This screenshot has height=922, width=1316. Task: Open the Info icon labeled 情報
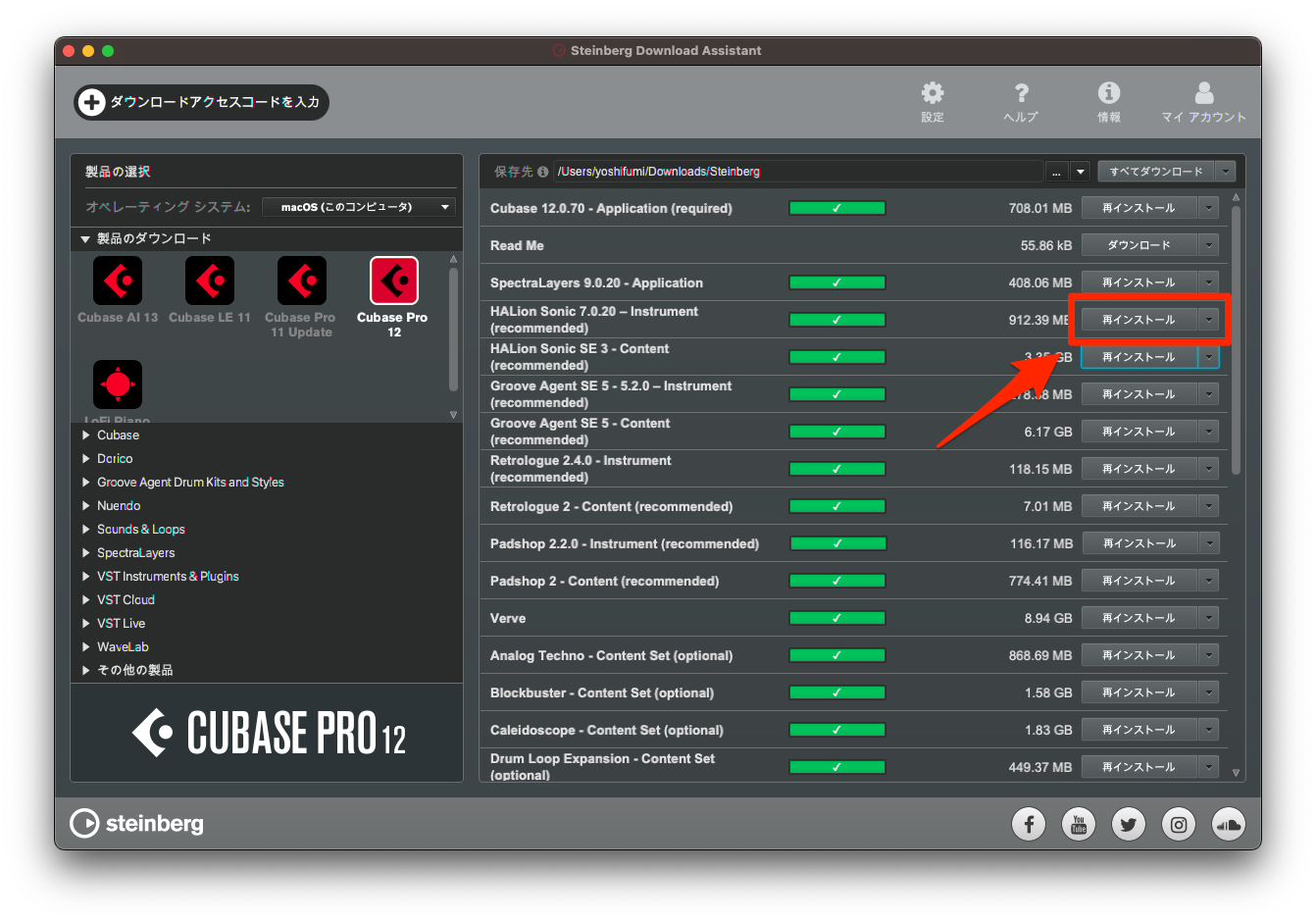click(x=1109, y=92)
